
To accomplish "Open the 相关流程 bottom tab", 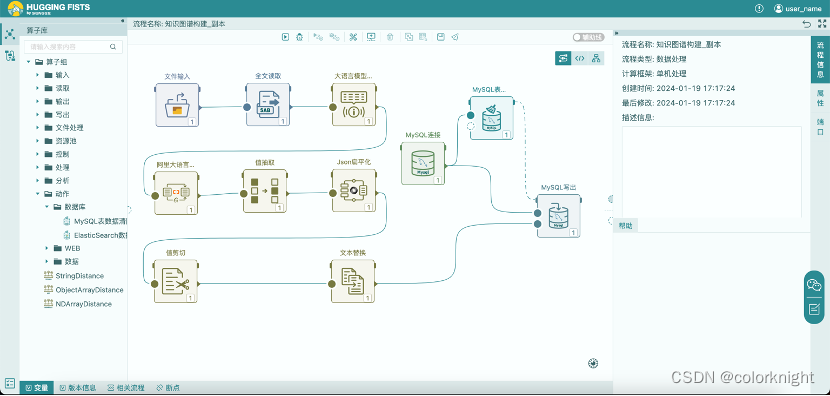I will 125,388.
